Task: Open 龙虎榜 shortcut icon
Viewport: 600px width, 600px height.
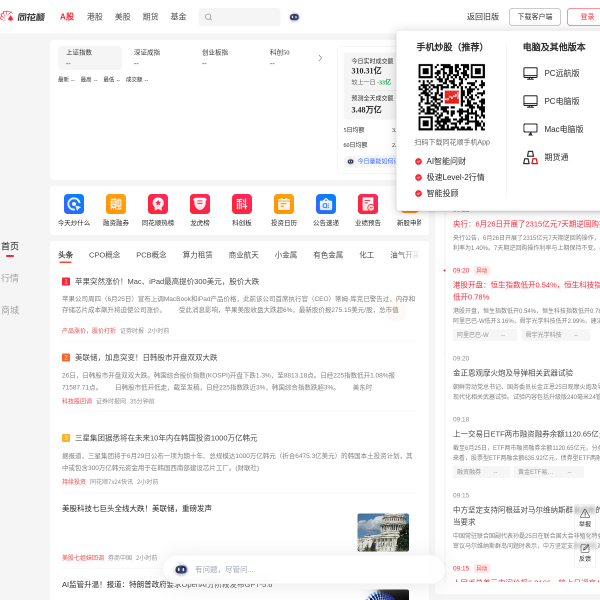Action: click(x=200, y=204)
